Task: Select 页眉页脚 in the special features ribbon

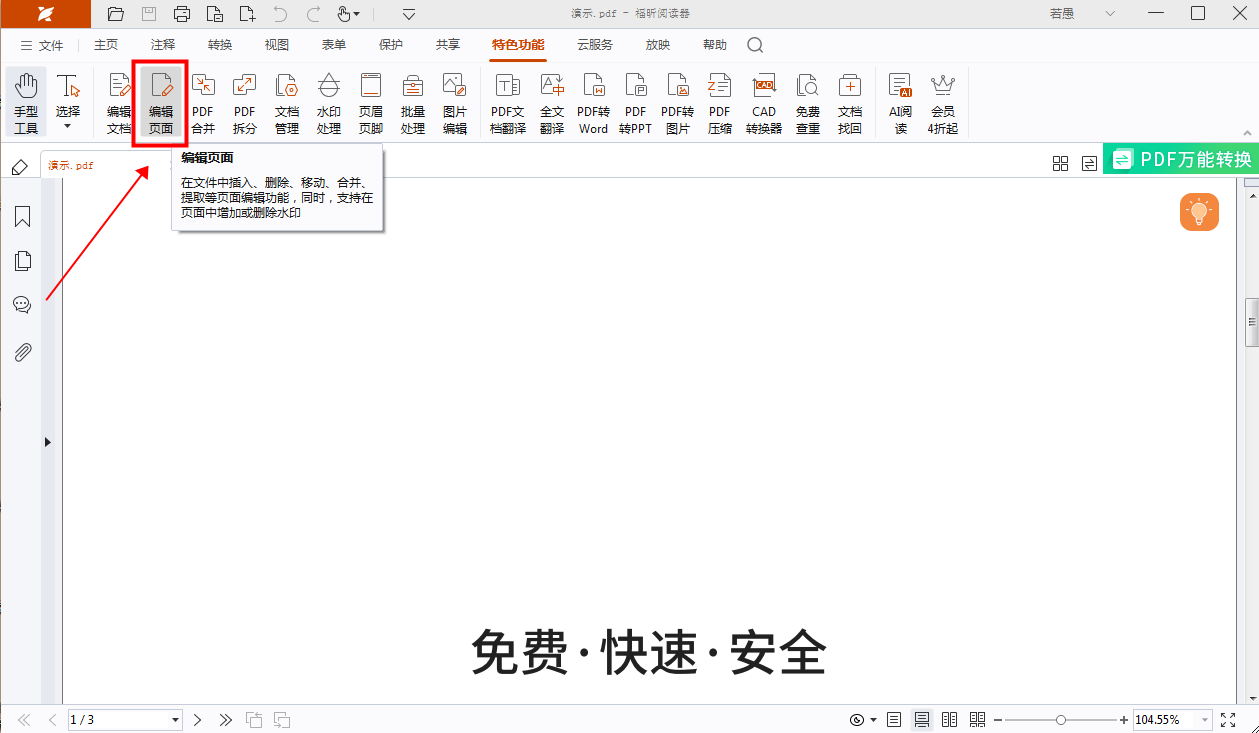Action: point(370,100)
